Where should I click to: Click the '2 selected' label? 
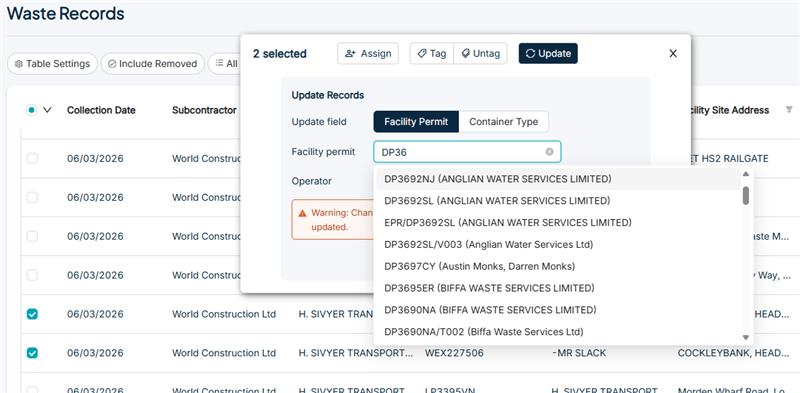tap(280, 54)
